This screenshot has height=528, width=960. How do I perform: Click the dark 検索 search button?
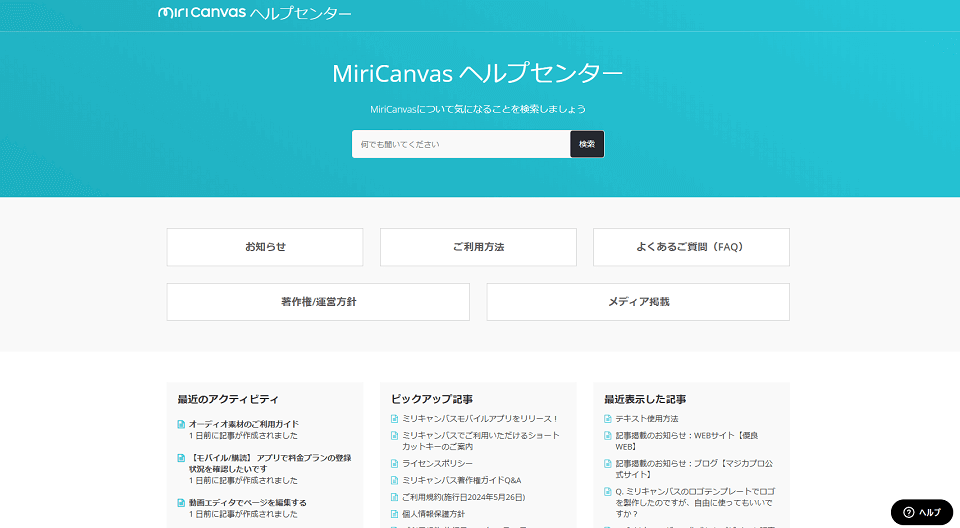coord(587,144)
